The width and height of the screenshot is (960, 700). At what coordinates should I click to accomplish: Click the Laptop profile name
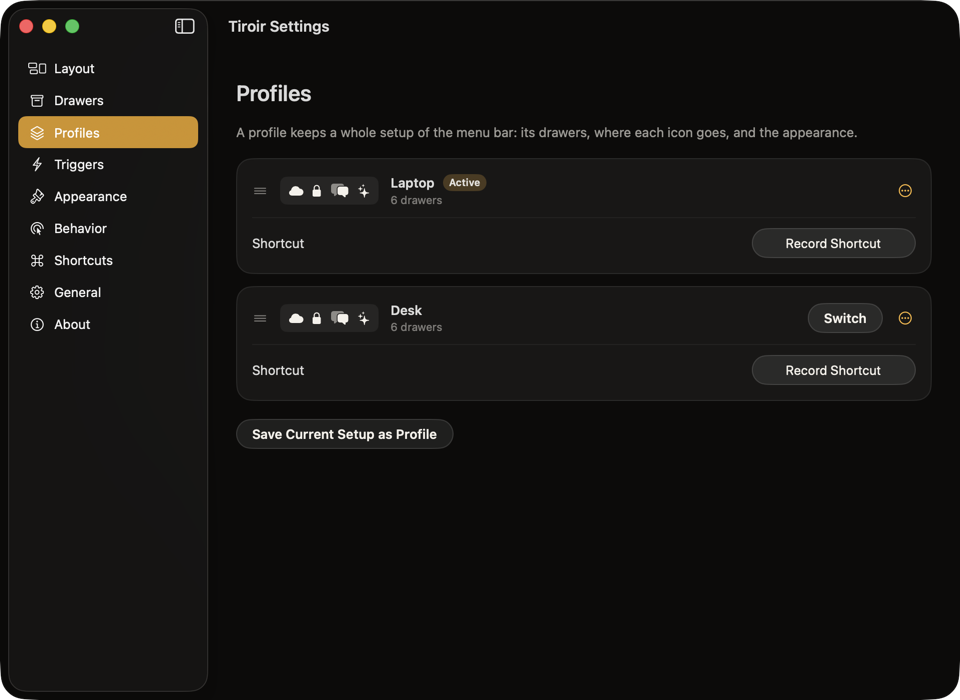412,183
